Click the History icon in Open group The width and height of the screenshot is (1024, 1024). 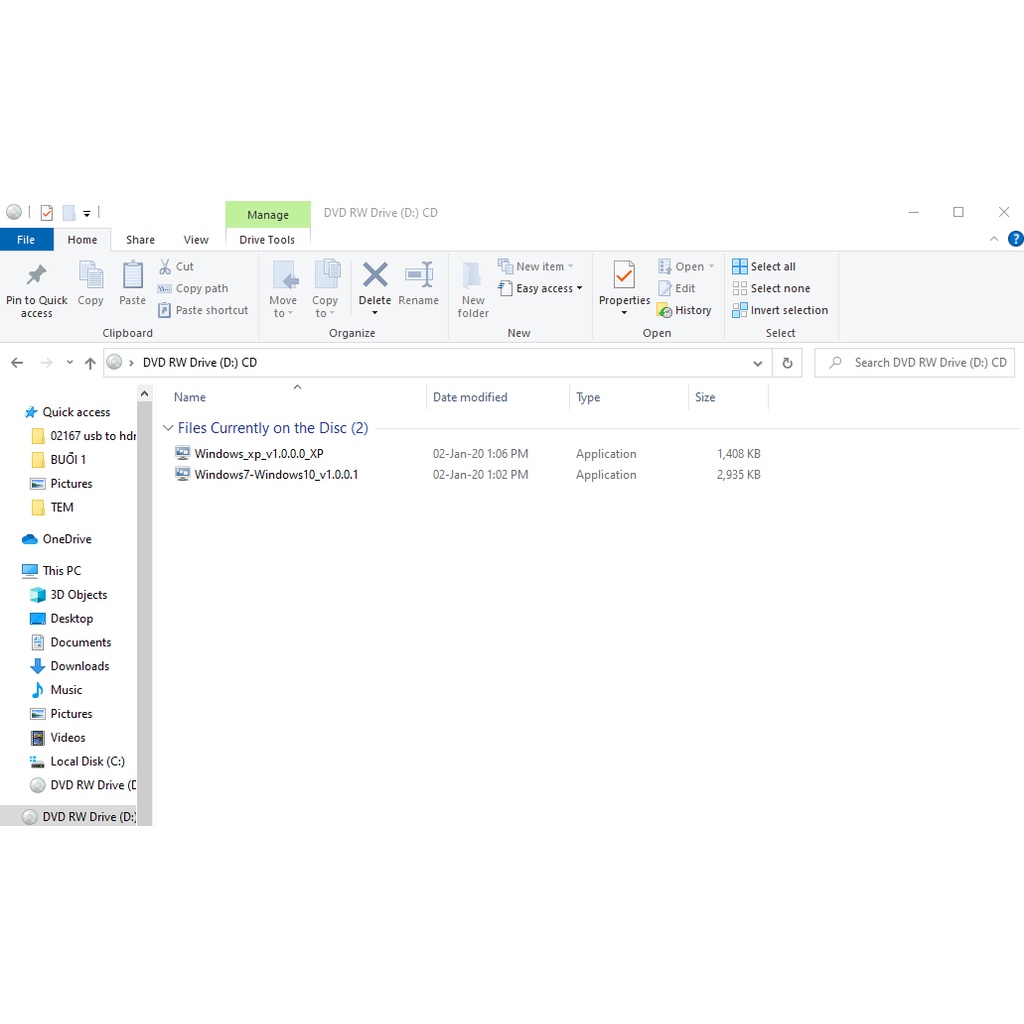665,311
